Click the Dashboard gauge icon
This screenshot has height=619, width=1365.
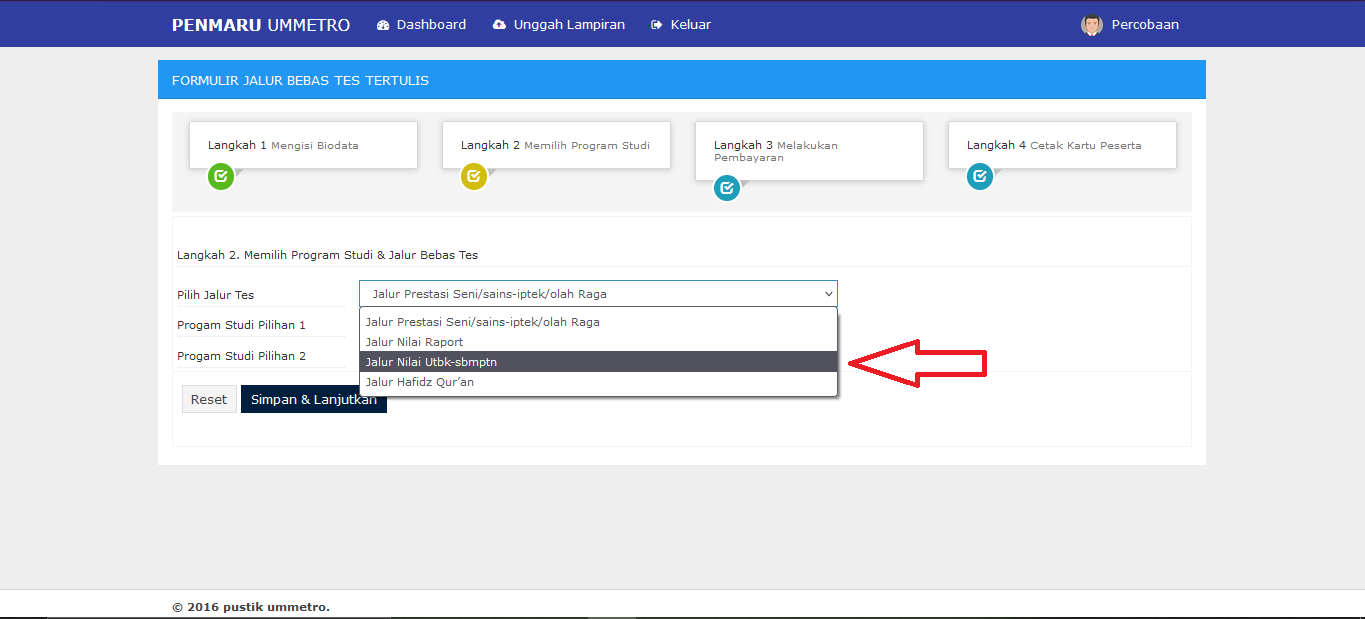coord(383,25)
